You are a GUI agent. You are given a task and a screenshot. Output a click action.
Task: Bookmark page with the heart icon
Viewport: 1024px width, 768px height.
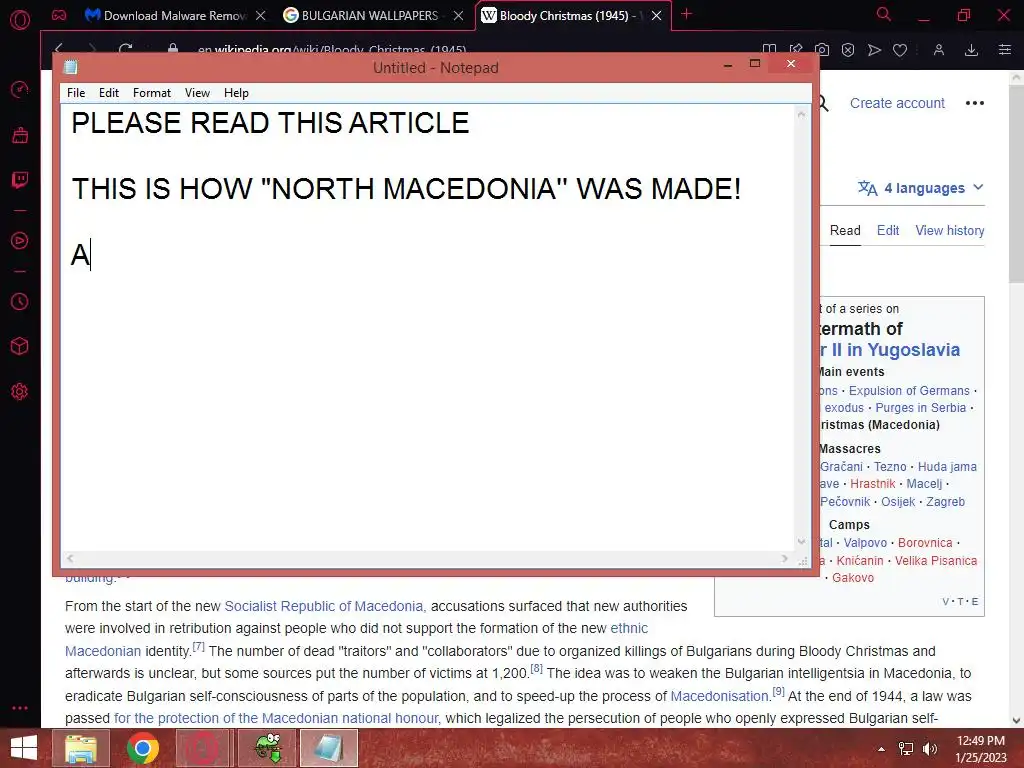[x=900, y=50]
